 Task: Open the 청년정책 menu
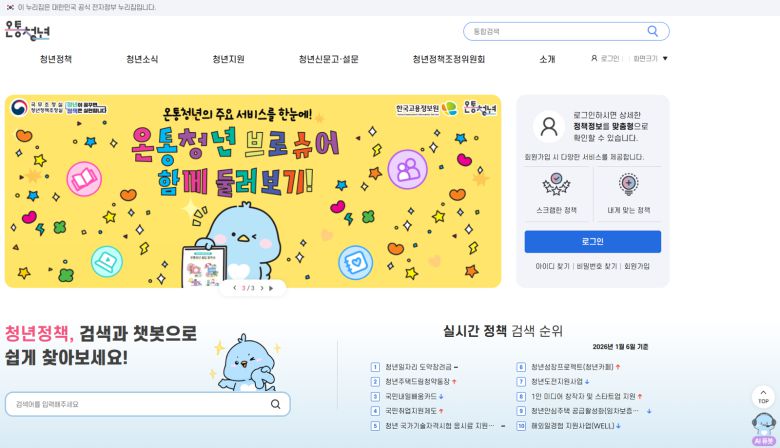pyautogui.click(x=56, y=59)
